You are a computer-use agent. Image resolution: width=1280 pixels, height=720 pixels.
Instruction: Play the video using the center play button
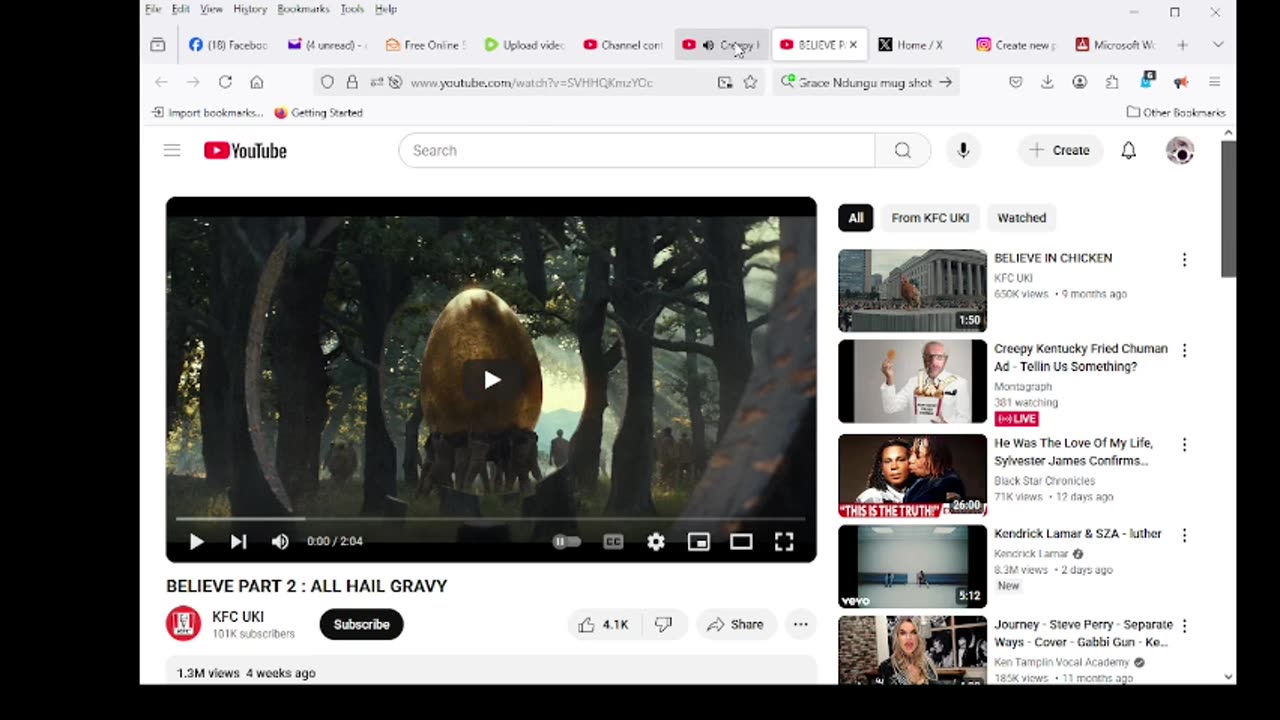tap(491, 379)
